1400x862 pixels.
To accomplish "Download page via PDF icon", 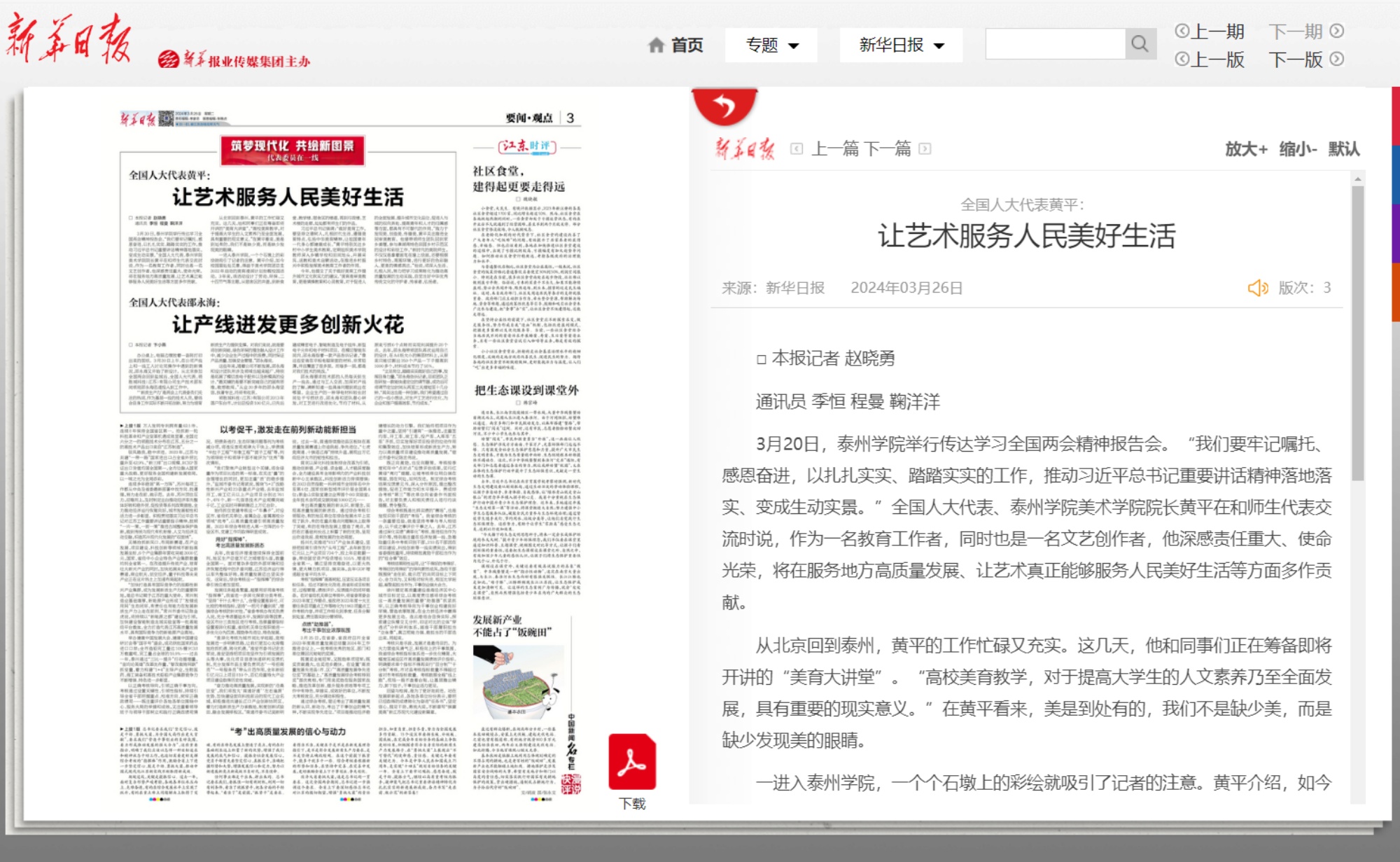I will tap(631, 762).
